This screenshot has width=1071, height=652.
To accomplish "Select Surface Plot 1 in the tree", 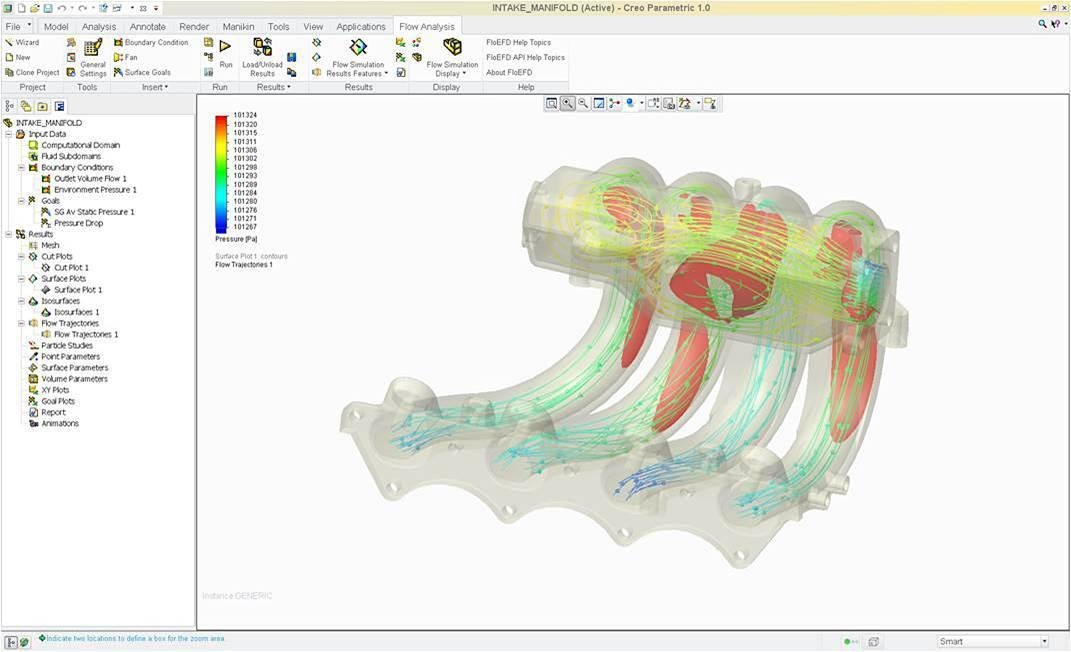I will coord(78,290).
